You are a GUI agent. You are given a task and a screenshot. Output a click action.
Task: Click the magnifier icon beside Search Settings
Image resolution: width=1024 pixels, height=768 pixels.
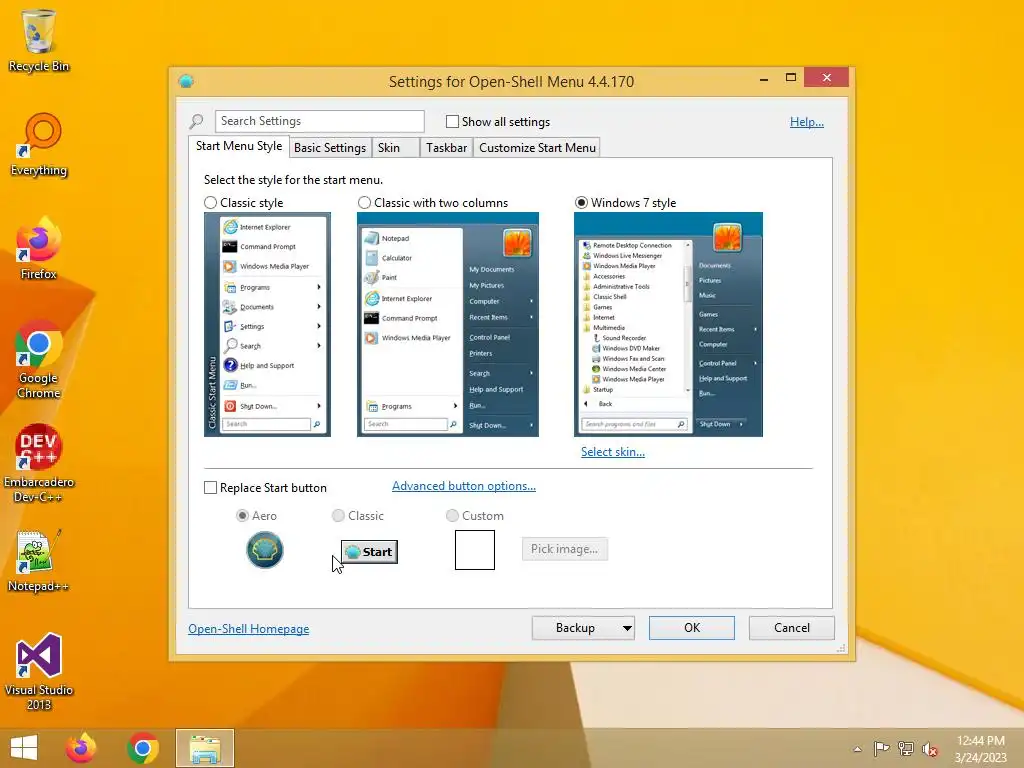[x=197, y=121]
